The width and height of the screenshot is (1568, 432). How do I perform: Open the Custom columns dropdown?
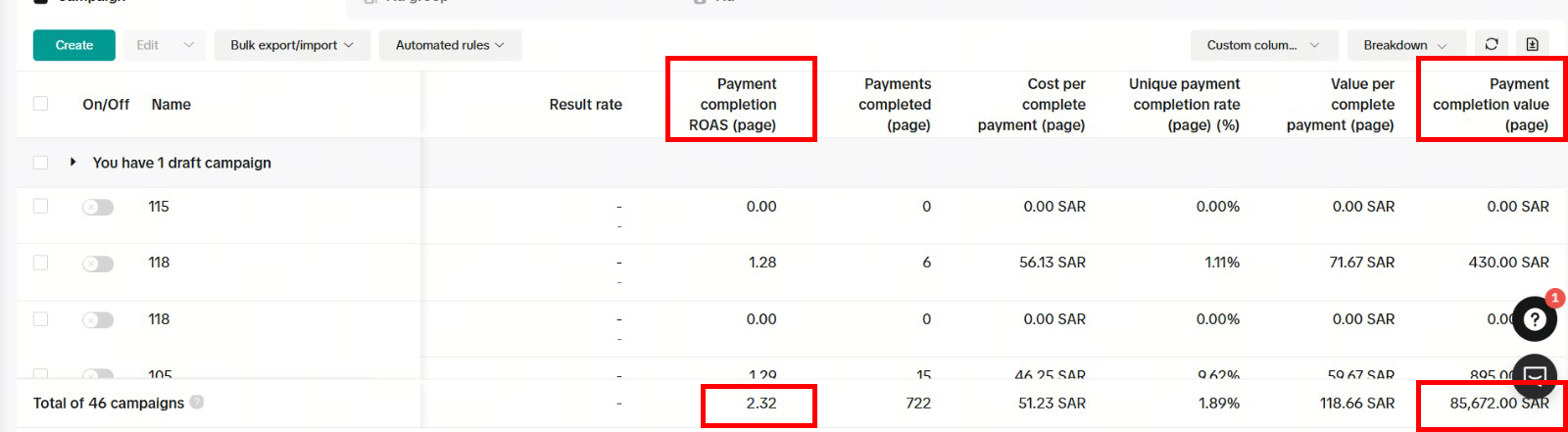[x=1262, y=45]
